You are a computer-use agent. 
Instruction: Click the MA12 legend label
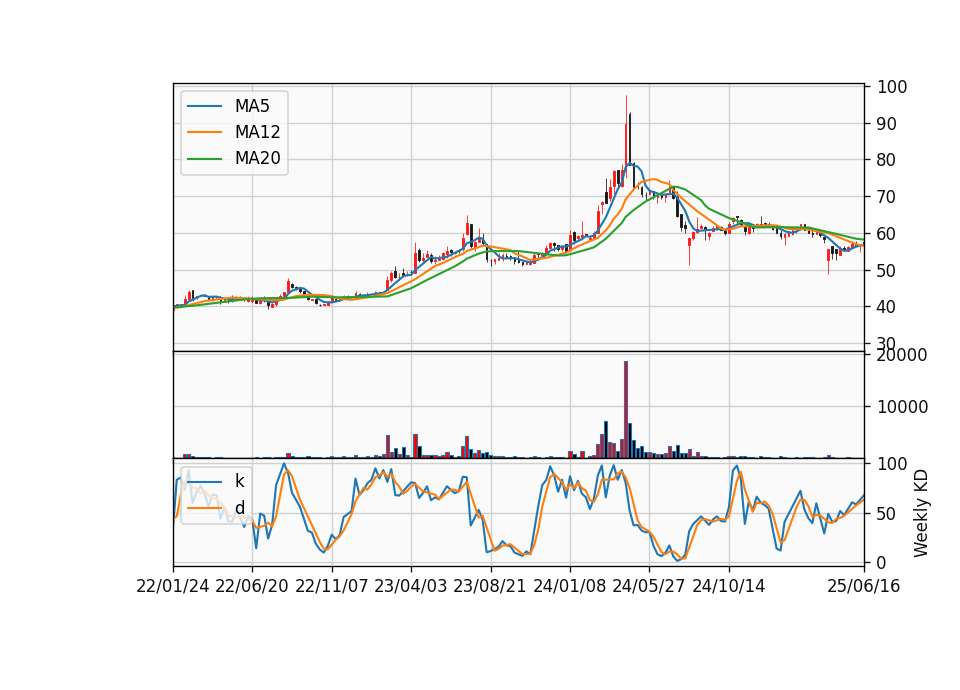pyautogui.click(x=257, y=132)
